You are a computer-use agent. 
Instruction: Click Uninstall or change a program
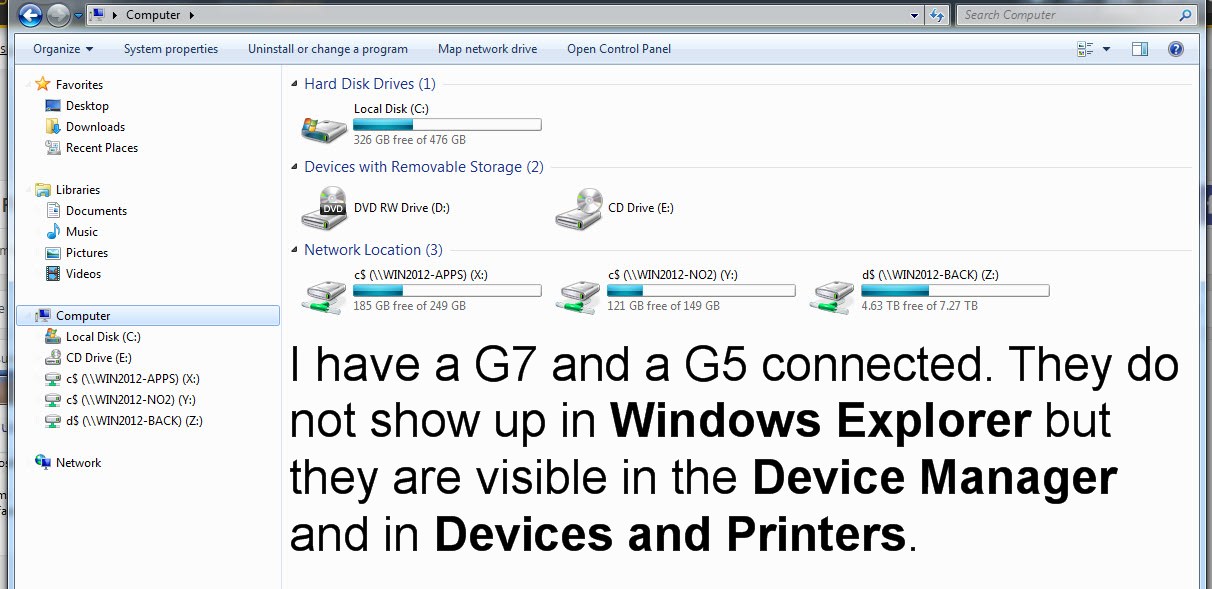click(328, 49)
